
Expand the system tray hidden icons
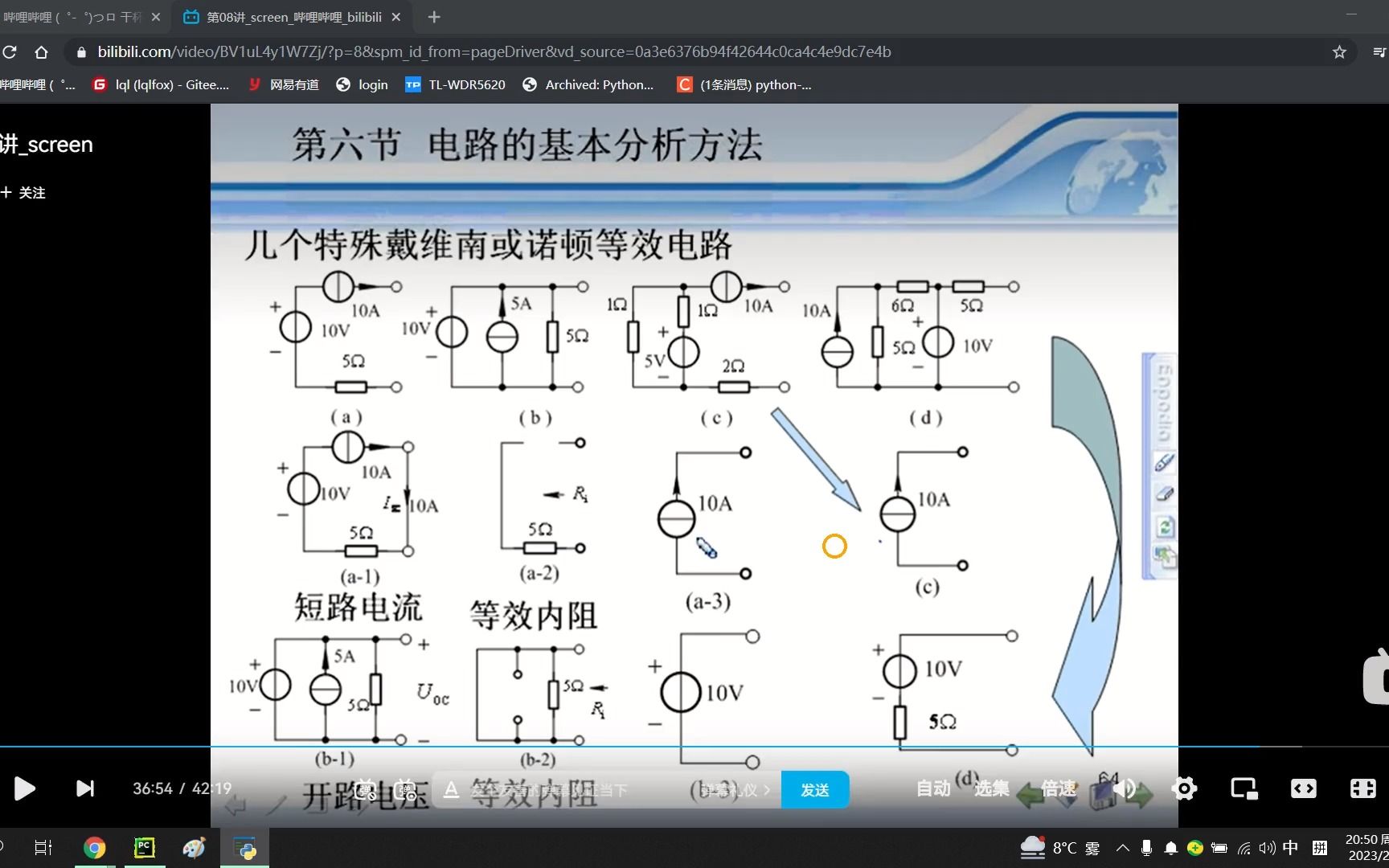(x=1123, y=848)
